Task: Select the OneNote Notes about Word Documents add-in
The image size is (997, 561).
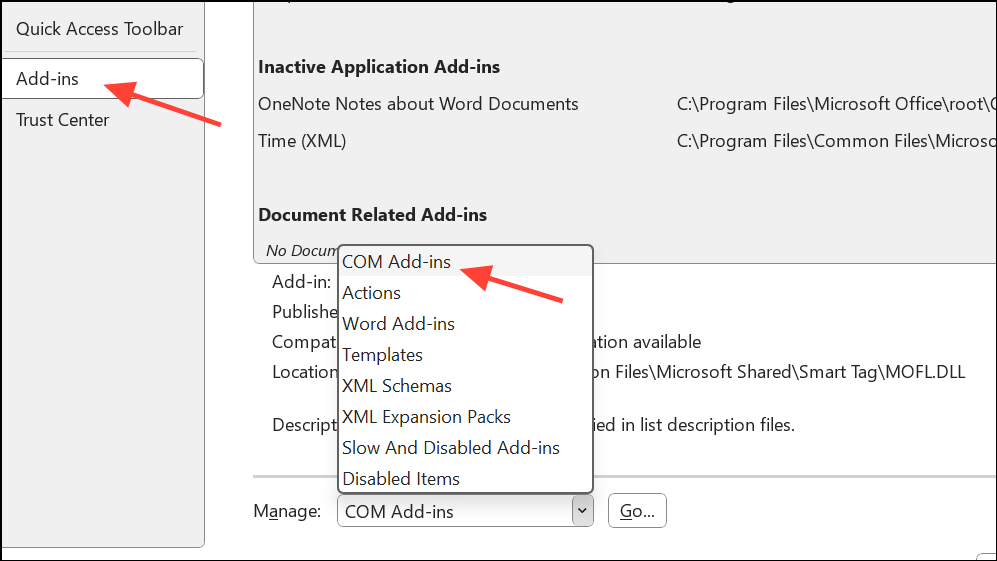Action: pos(418,104)
